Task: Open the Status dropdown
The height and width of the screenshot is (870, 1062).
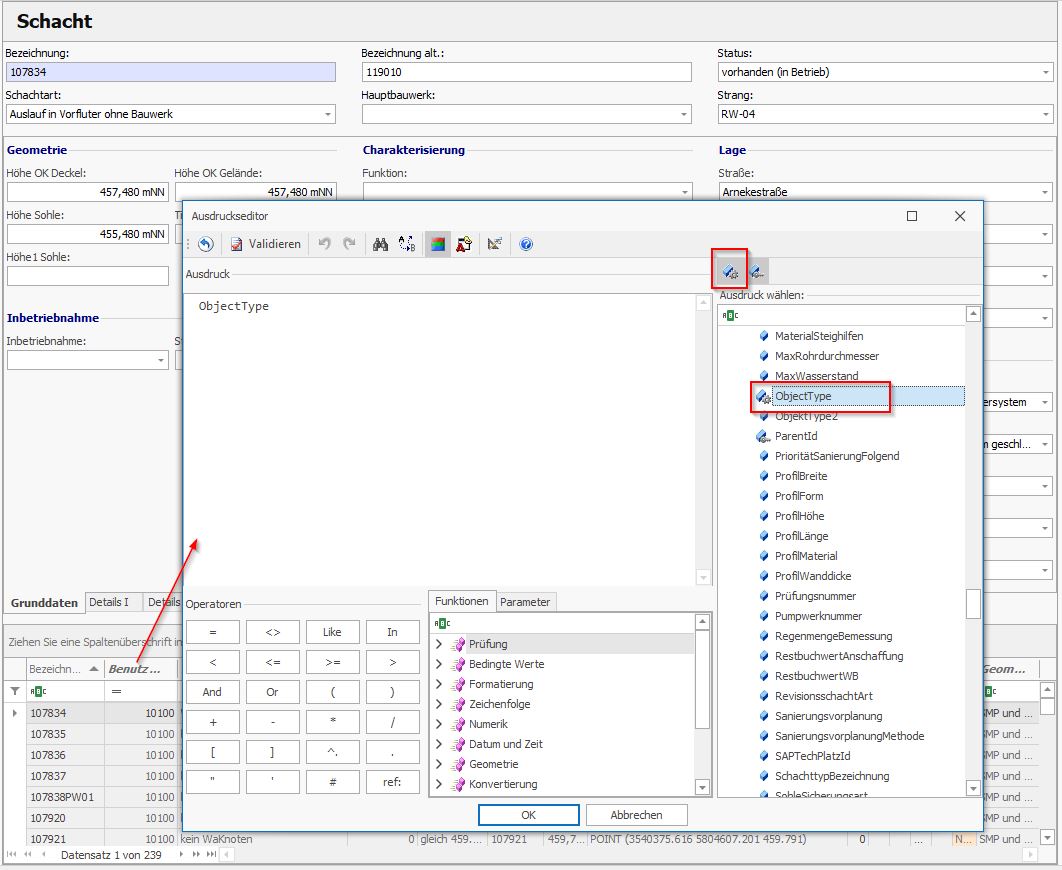Action: point(1046,72)
